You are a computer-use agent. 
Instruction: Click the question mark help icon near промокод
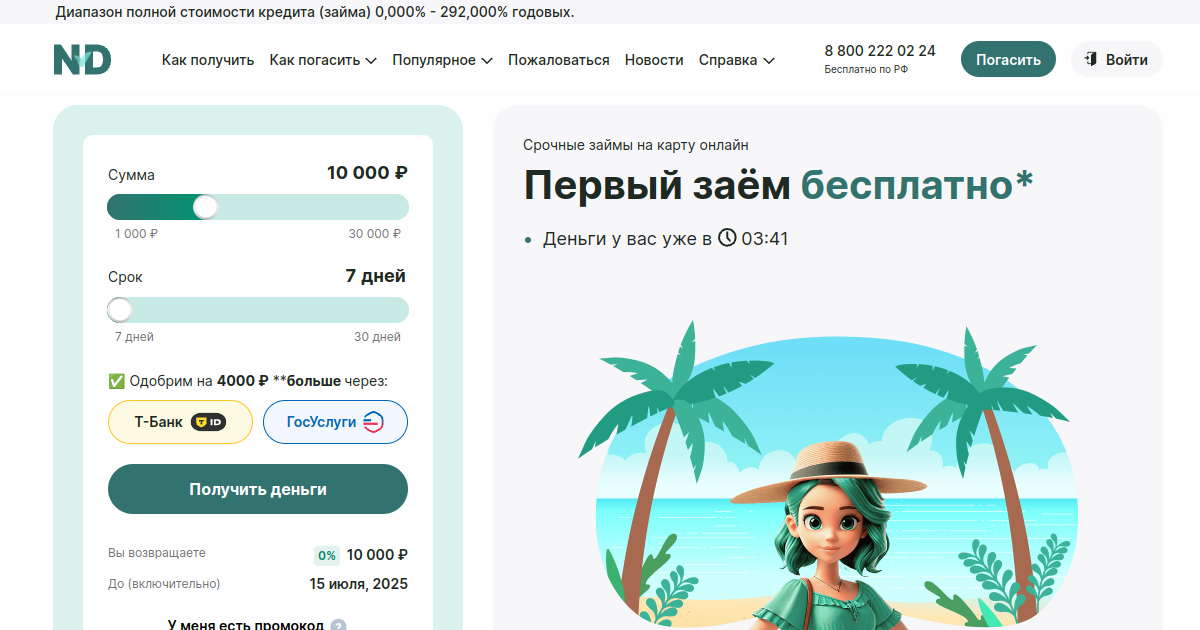click(x=338, y=626)
